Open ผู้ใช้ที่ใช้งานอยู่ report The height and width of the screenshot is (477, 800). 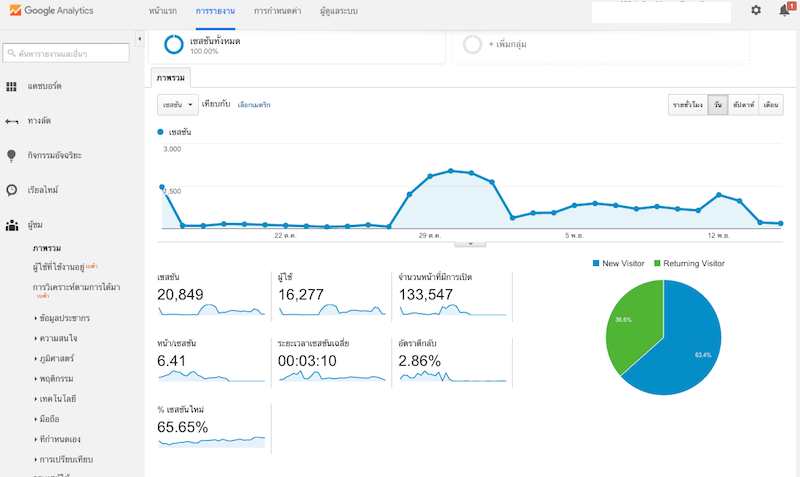(59, 267)
